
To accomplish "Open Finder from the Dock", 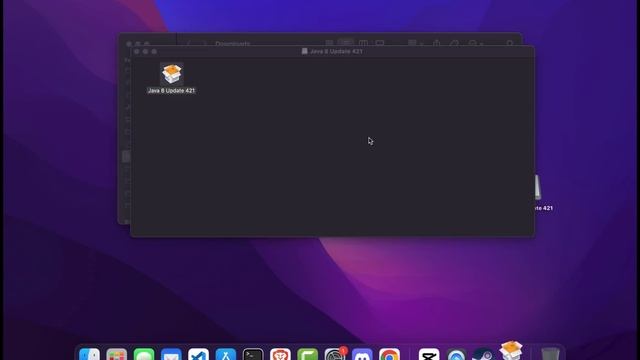I will click(x=89, y=353).
